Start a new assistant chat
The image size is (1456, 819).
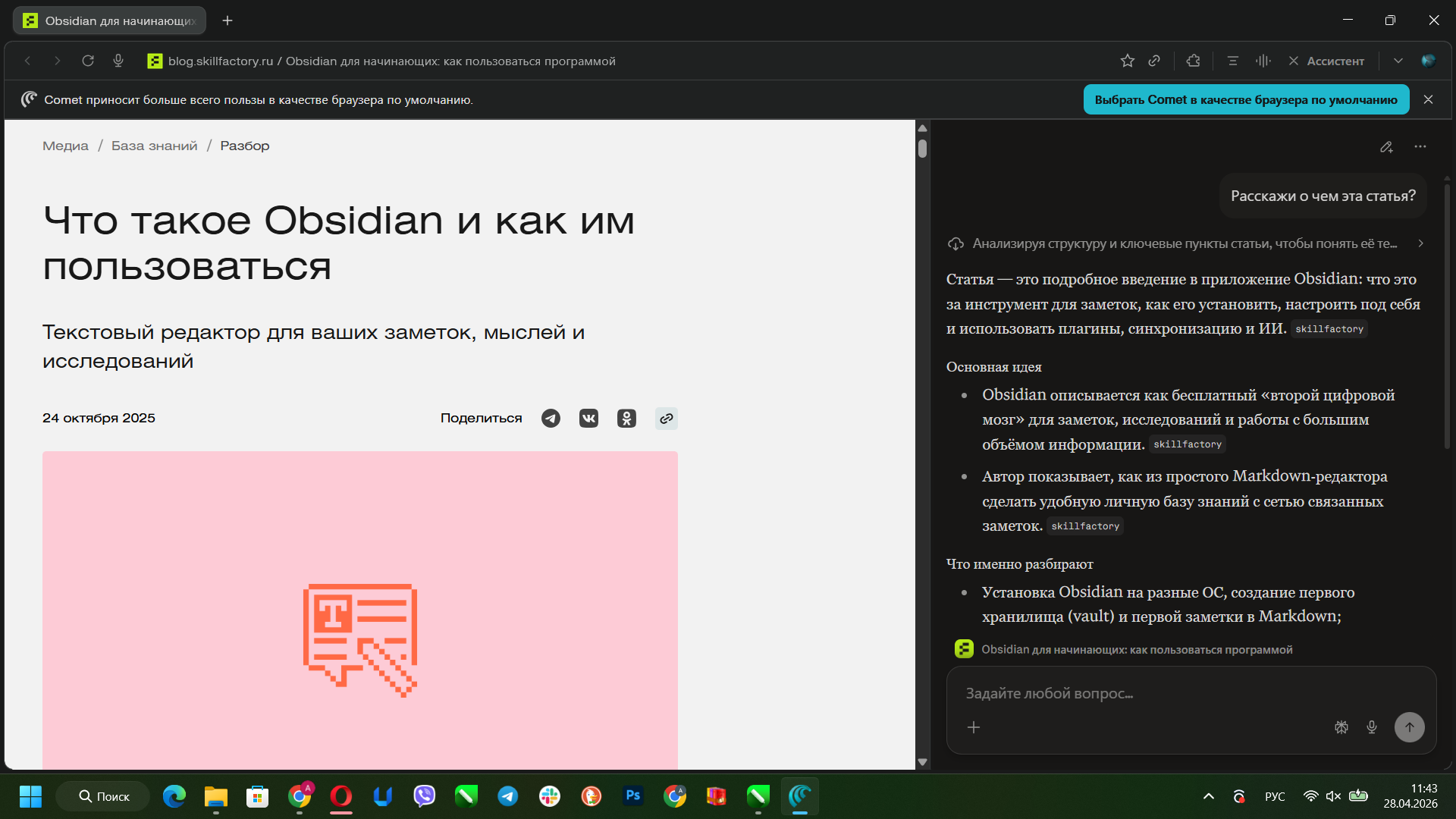[1386, 147]
